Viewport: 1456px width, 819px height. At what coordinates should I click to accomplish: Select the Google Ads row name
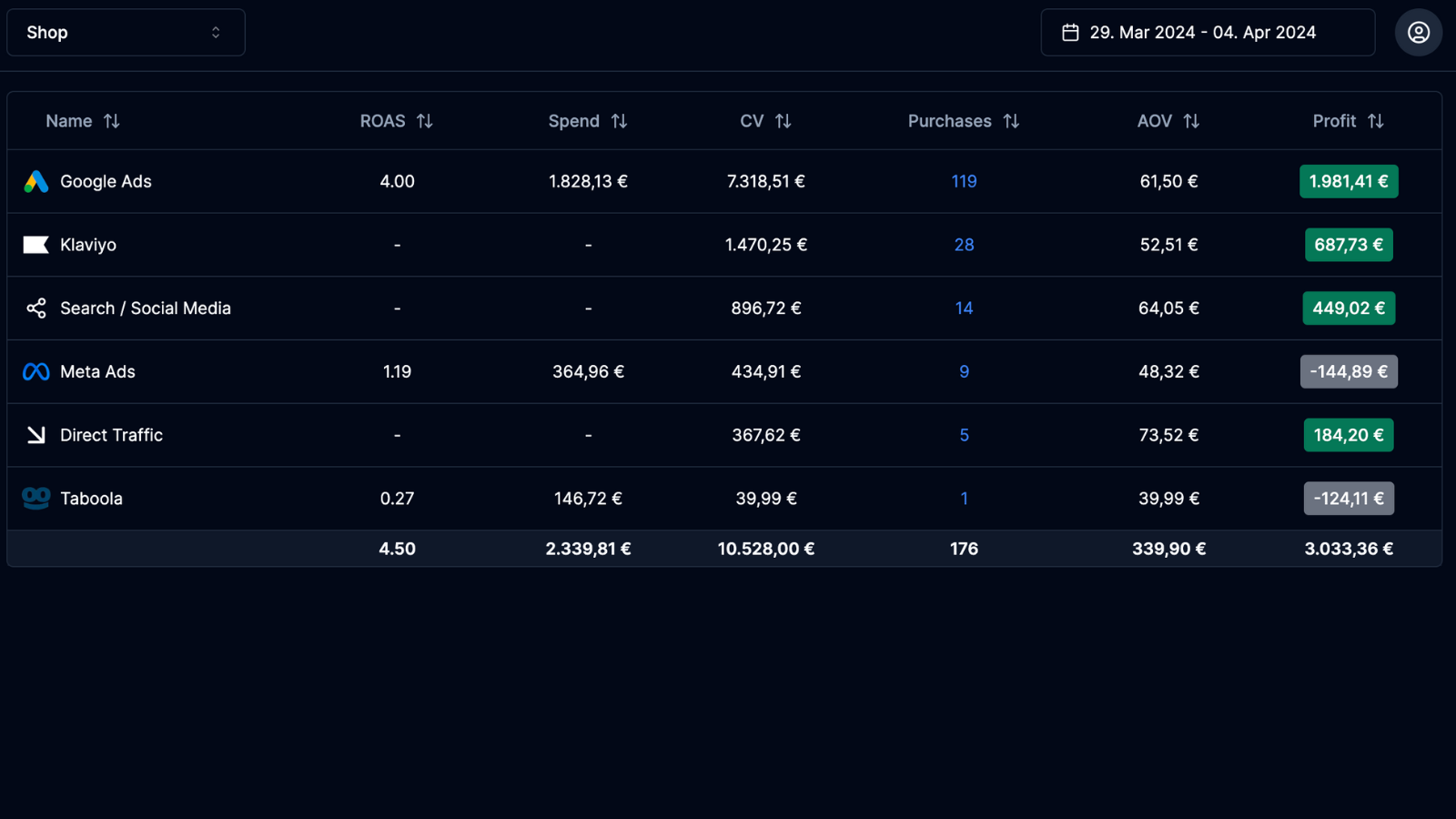click(106, 181)
